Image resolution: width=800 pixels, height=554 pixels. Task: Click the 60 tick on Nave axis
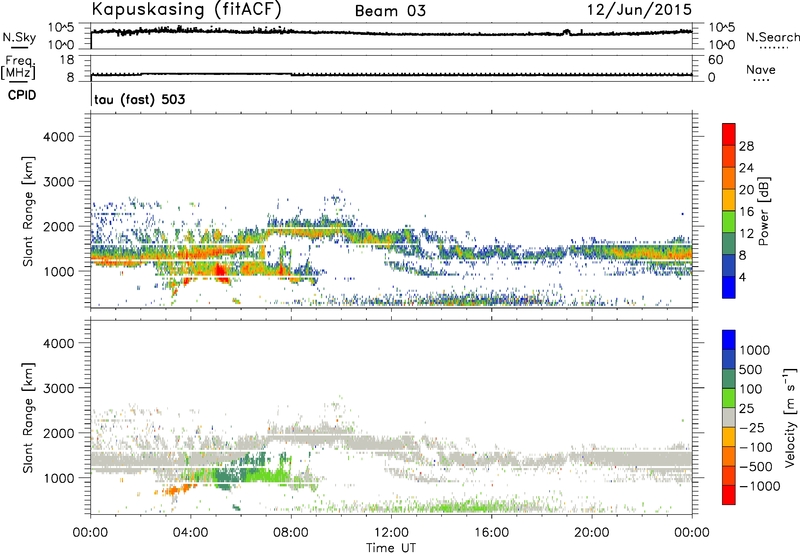715,60
